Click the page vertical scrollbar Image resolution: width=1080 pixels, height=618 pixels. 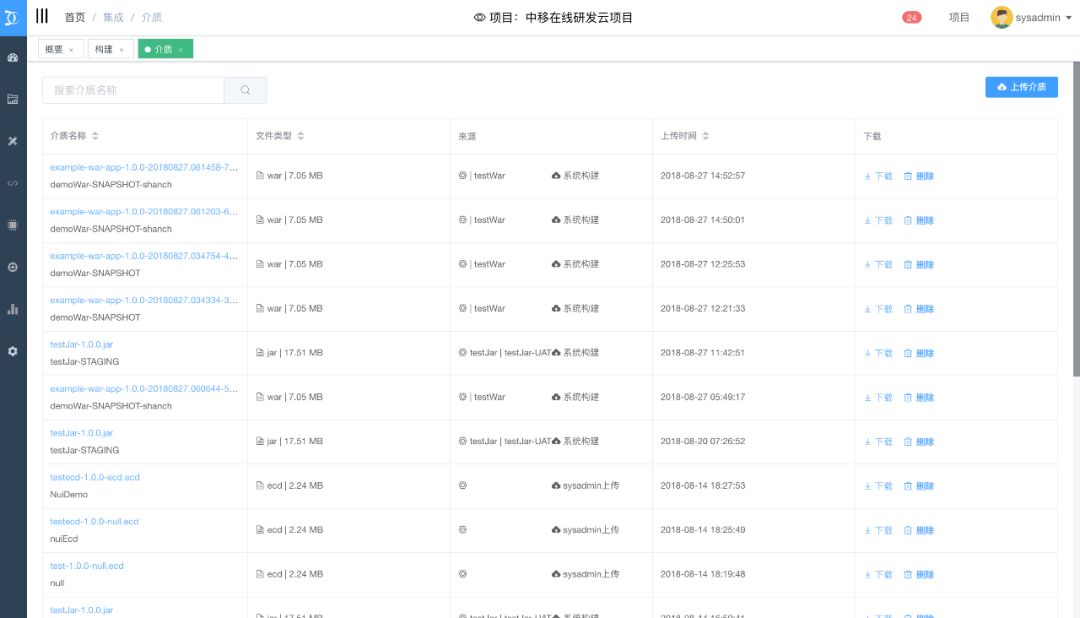point(1076,219)
